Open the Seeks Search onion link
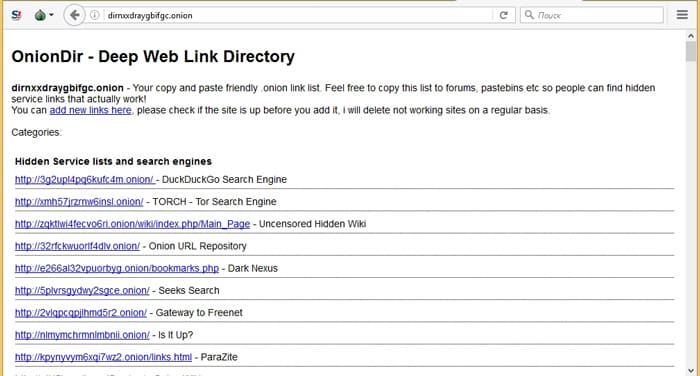 click(x=82, y=290)
